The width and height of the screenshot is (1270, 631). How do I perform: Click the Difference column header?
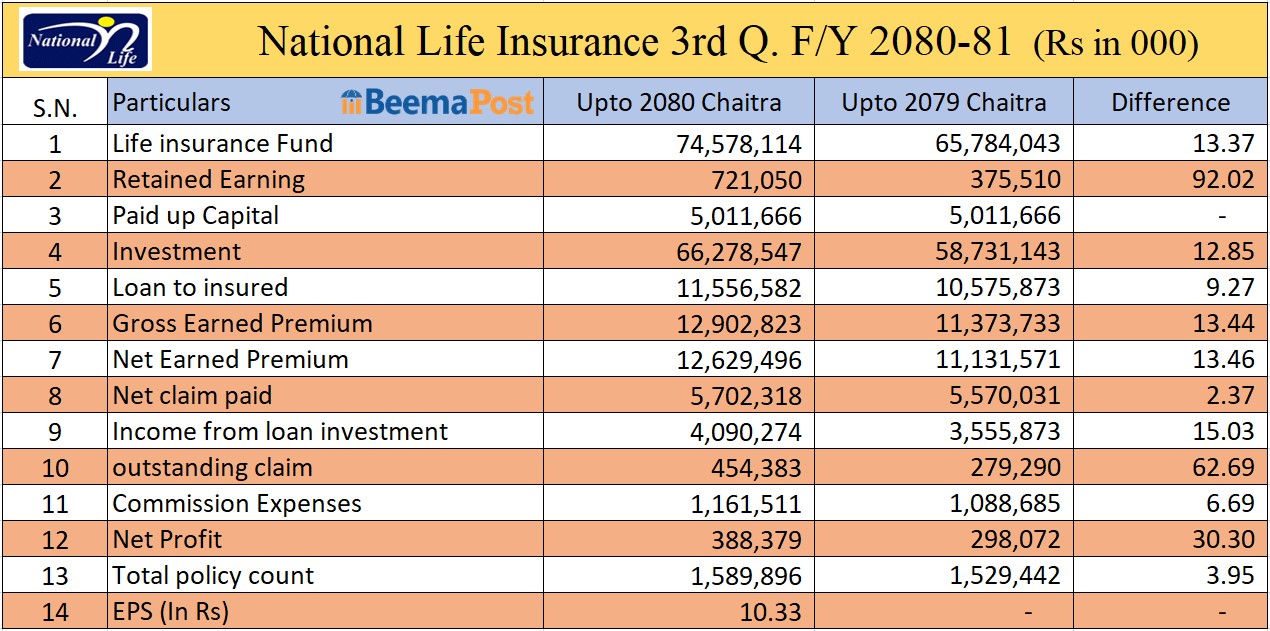[x=1170, y=103]
